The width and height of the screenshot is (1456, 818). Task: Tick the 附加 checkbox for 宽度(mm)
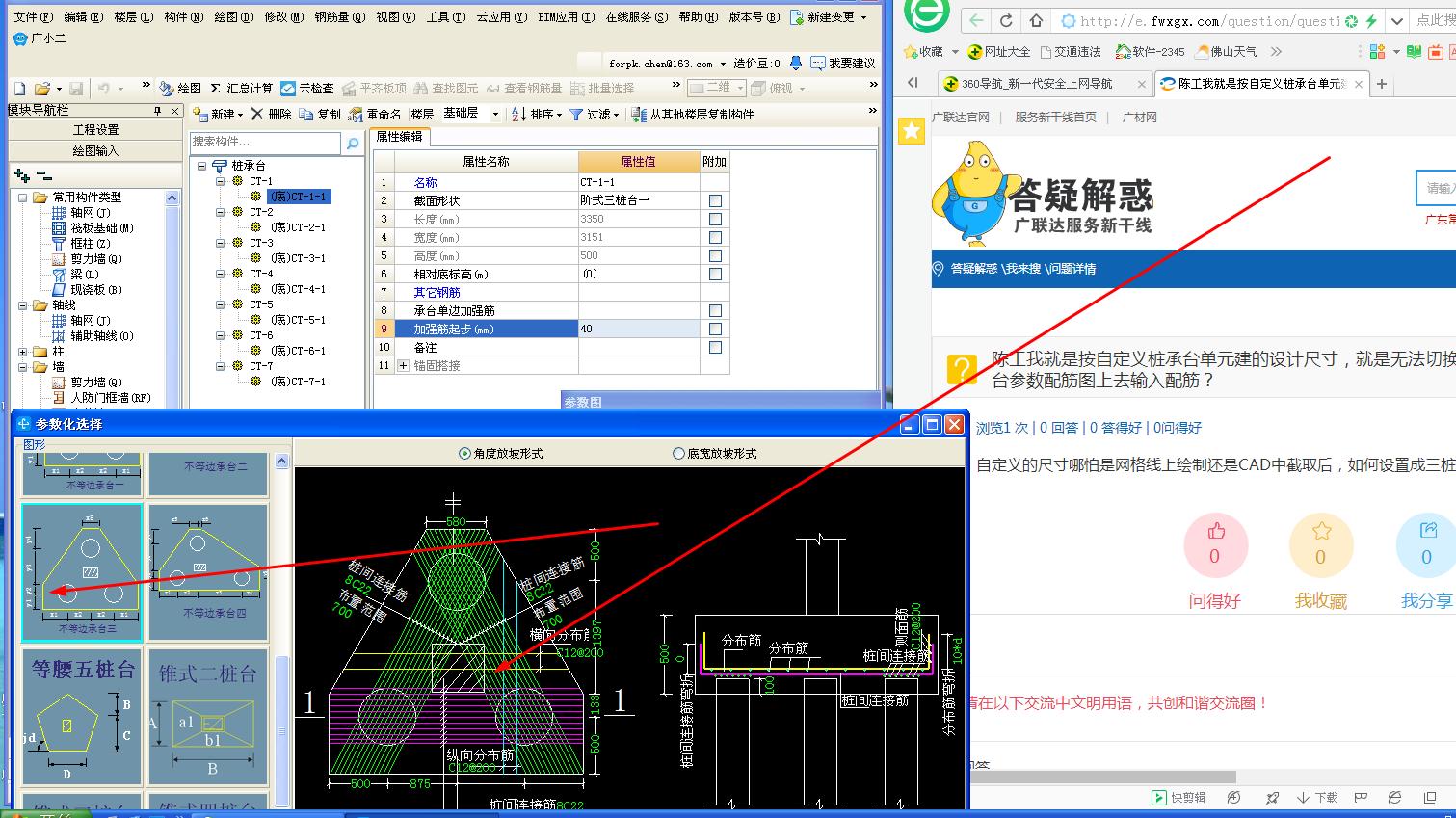715,237
